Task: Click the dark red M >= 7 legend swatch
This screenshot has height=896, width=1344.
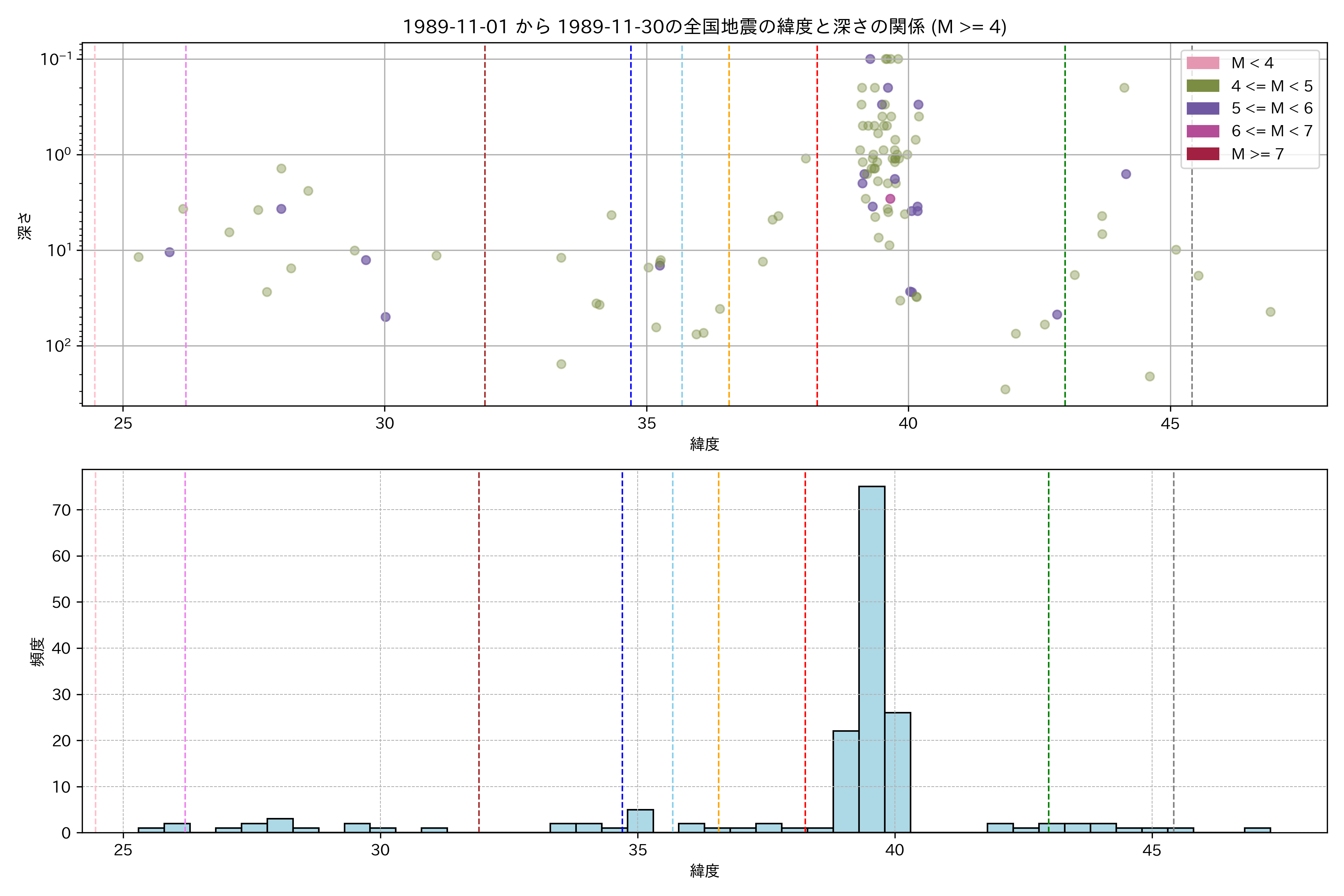Action: click(x=1202, y=154)
